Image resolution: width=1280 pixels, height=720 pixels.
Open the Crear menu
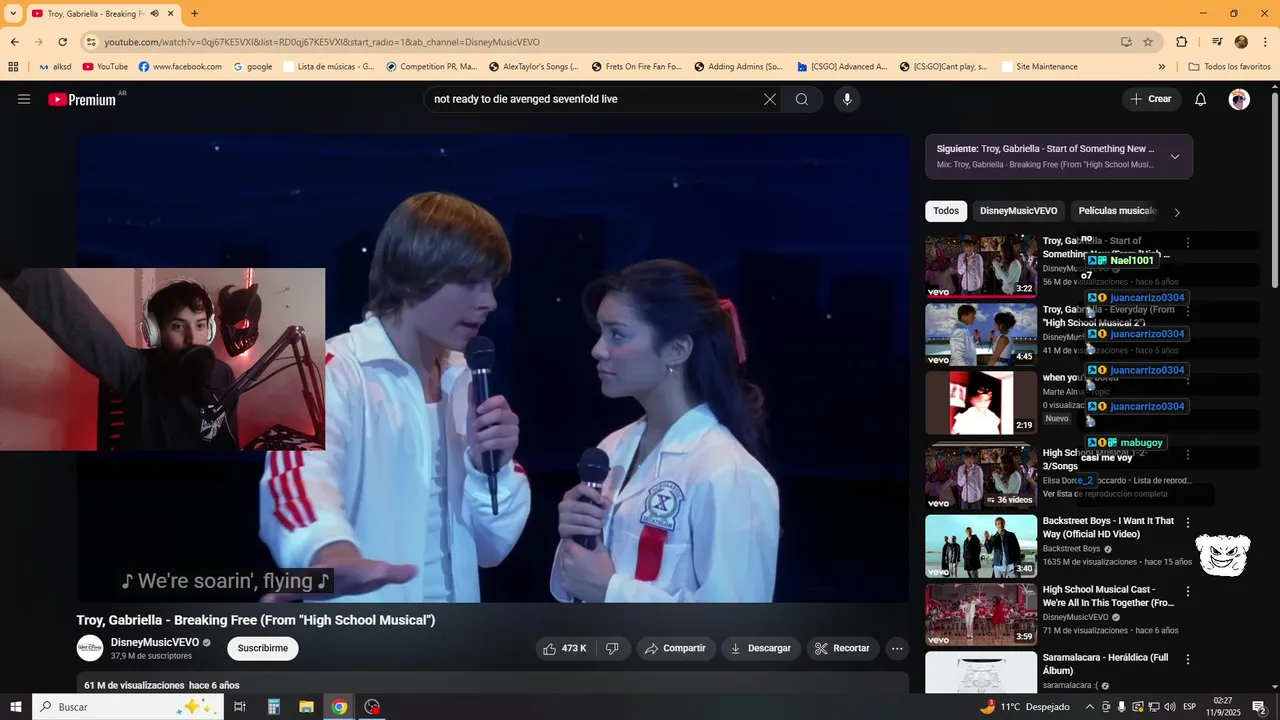click(1151, 99)
